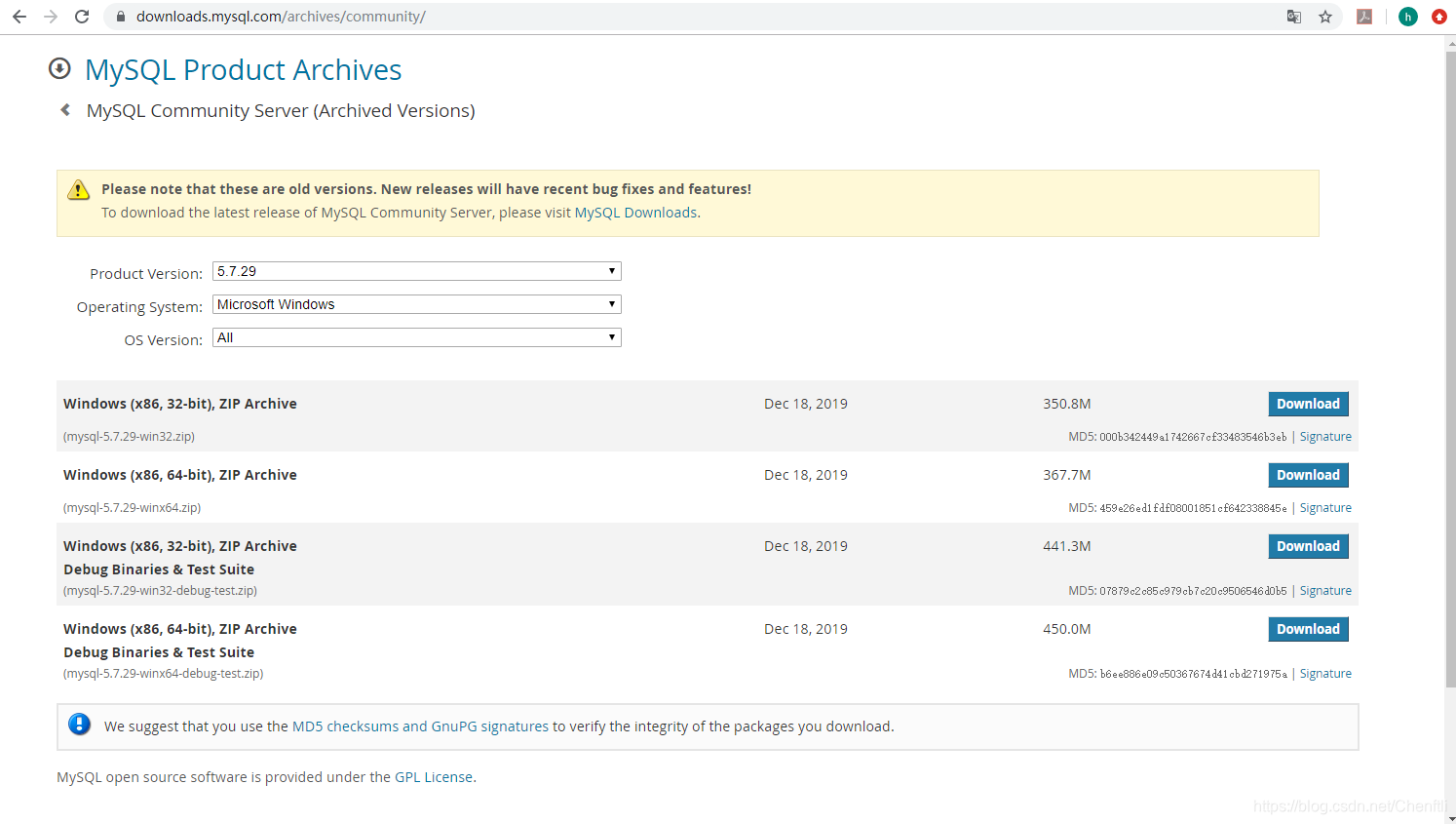The width and height of the screenshot is (1456, 824).
Task: Go back using chevron beside MySQL Community Server
Action: [x=65, y=110]
